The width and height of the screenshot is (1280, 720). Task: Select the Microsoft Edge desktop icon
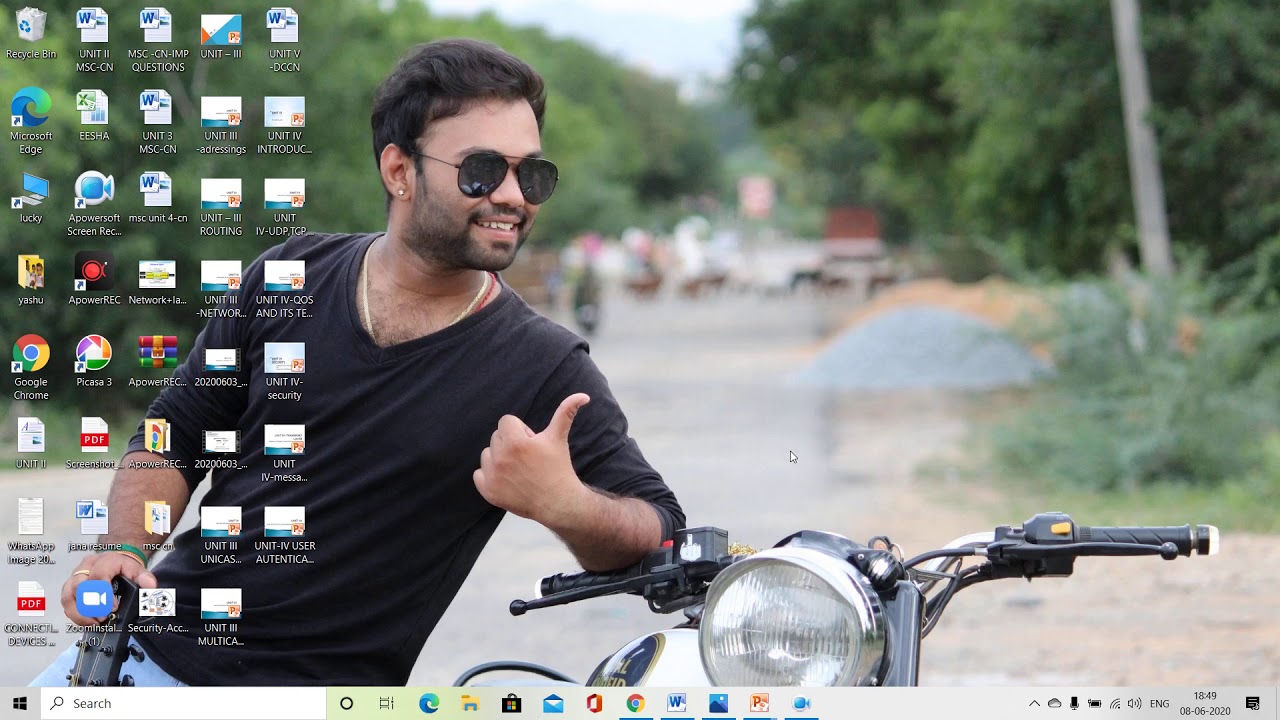pos(31,112)
